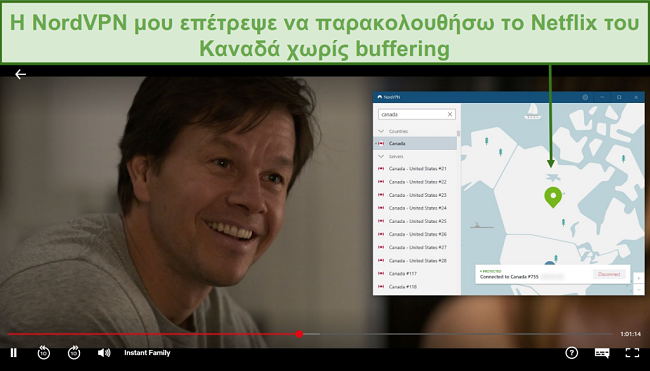Mute the Netflix volume speaker icon

pyautogui.click(x=104, y=353)
